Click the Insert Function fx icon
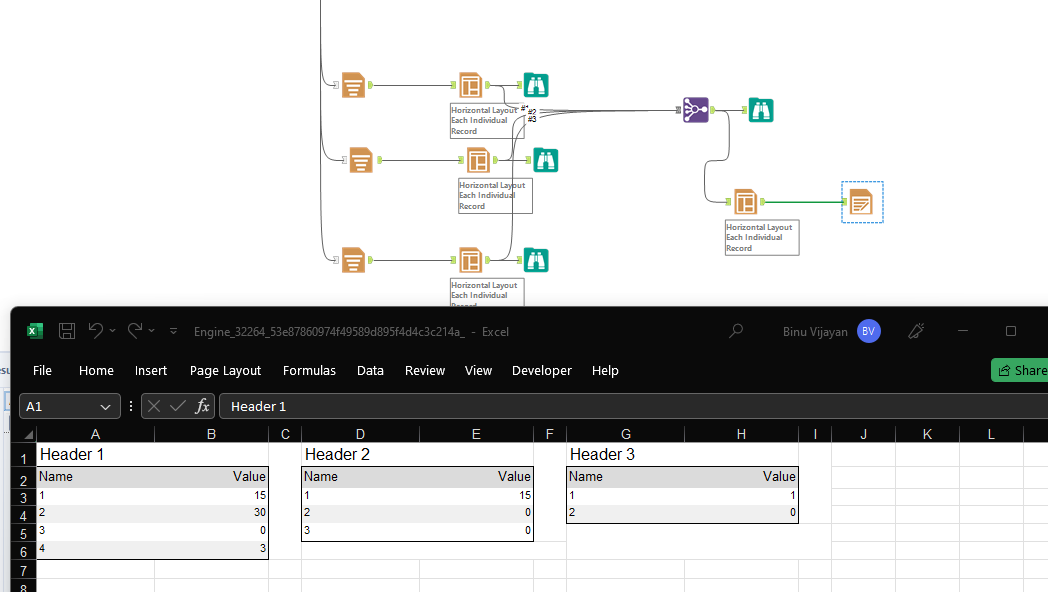Screen dimensions: 1048x592 (202, 406)
